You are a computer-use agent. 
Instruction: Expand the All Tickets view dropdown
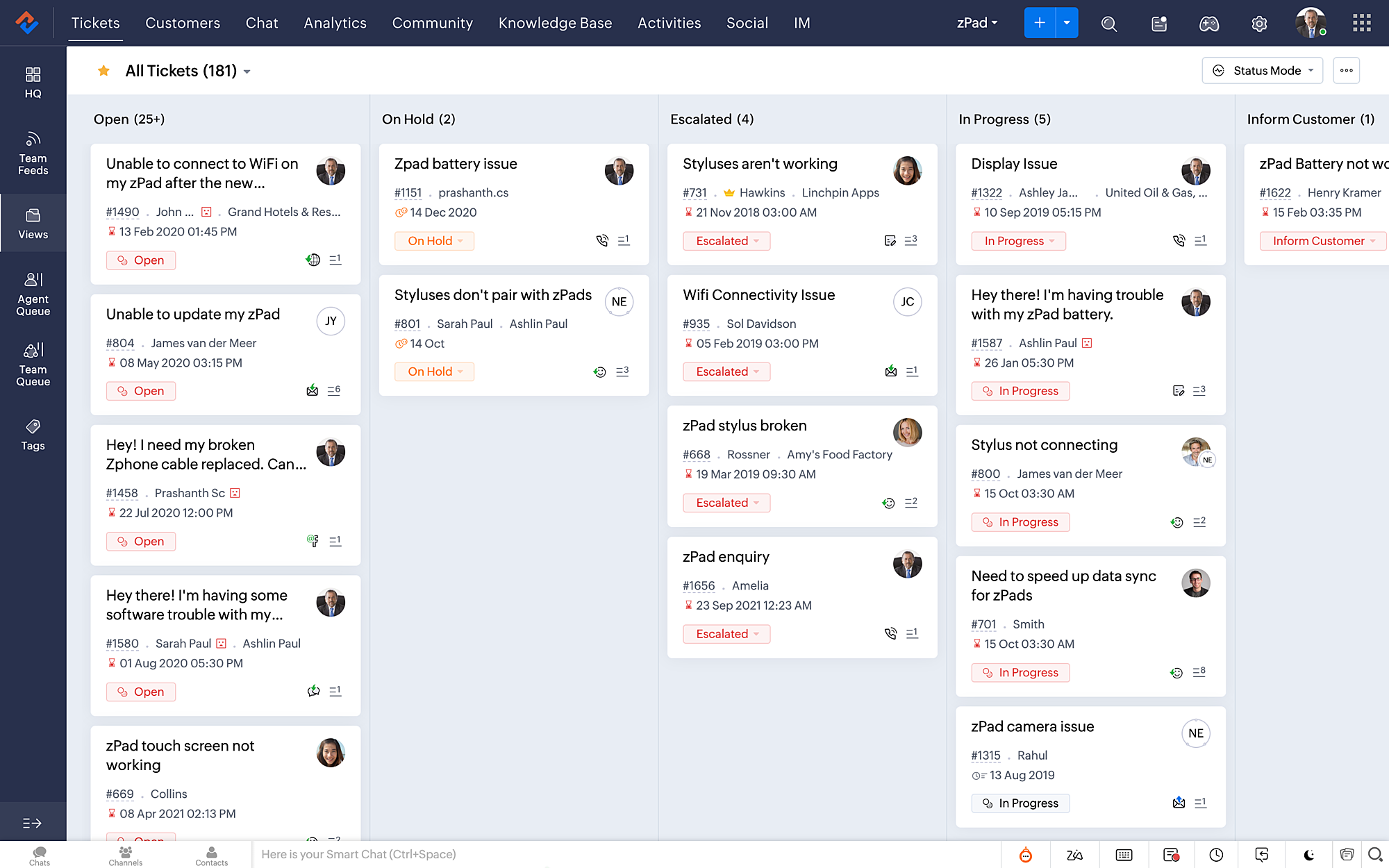(247, 72)
